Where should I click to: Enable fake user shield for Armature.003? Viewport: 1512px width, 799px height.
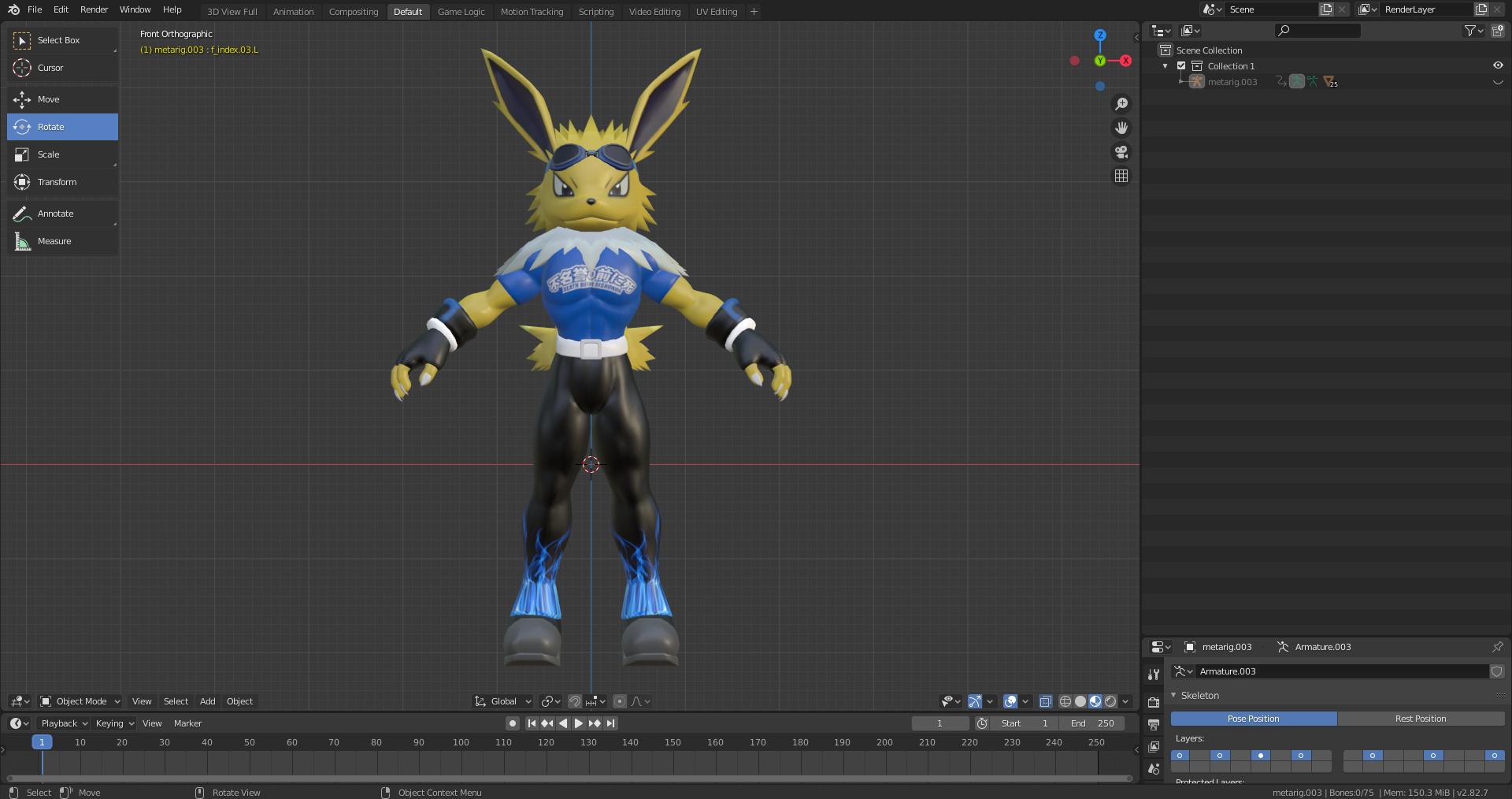point(1497,671)
